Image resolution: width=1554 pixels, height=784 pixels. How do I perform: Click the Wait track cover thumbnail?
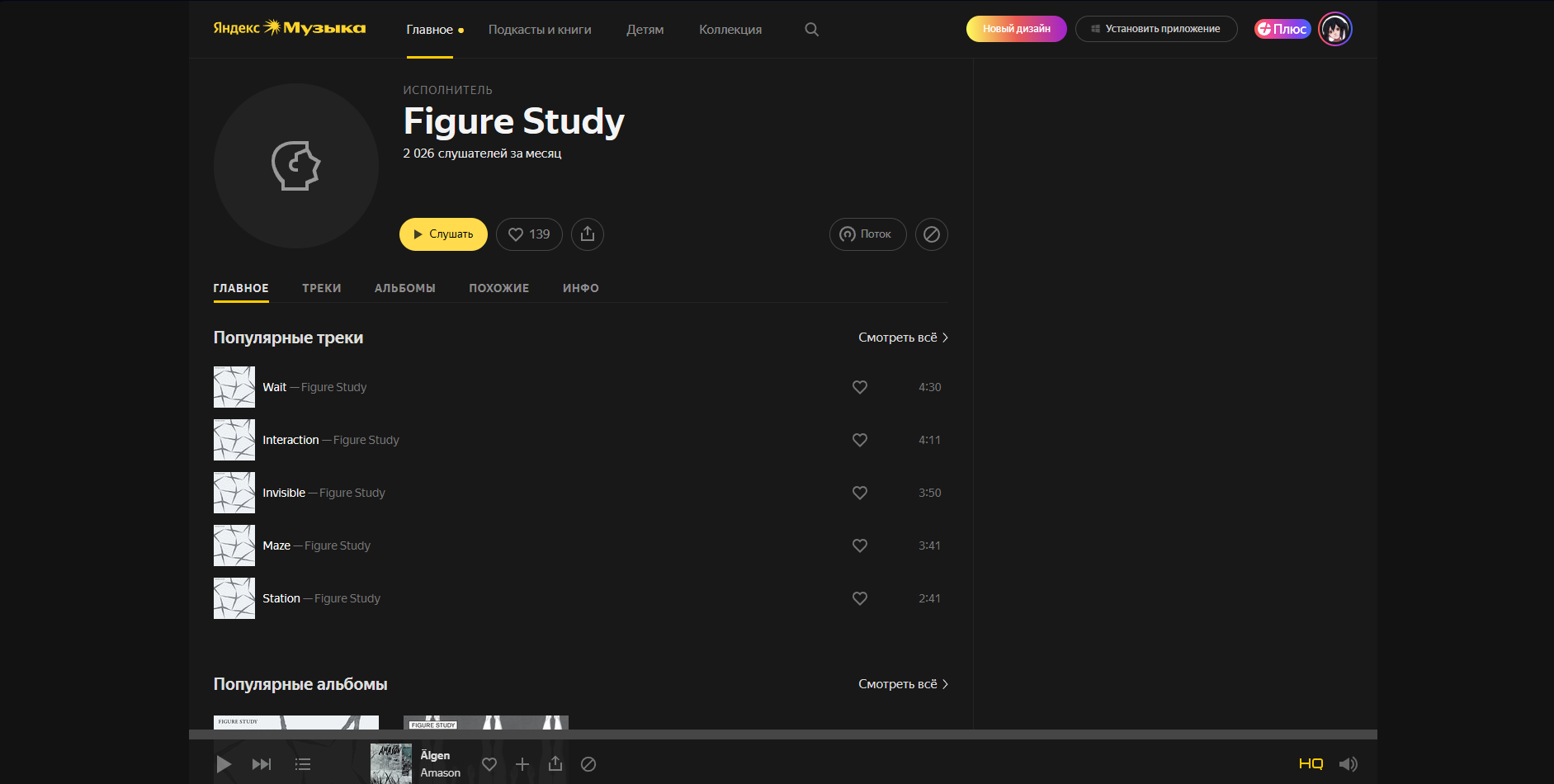pos(234,387)
